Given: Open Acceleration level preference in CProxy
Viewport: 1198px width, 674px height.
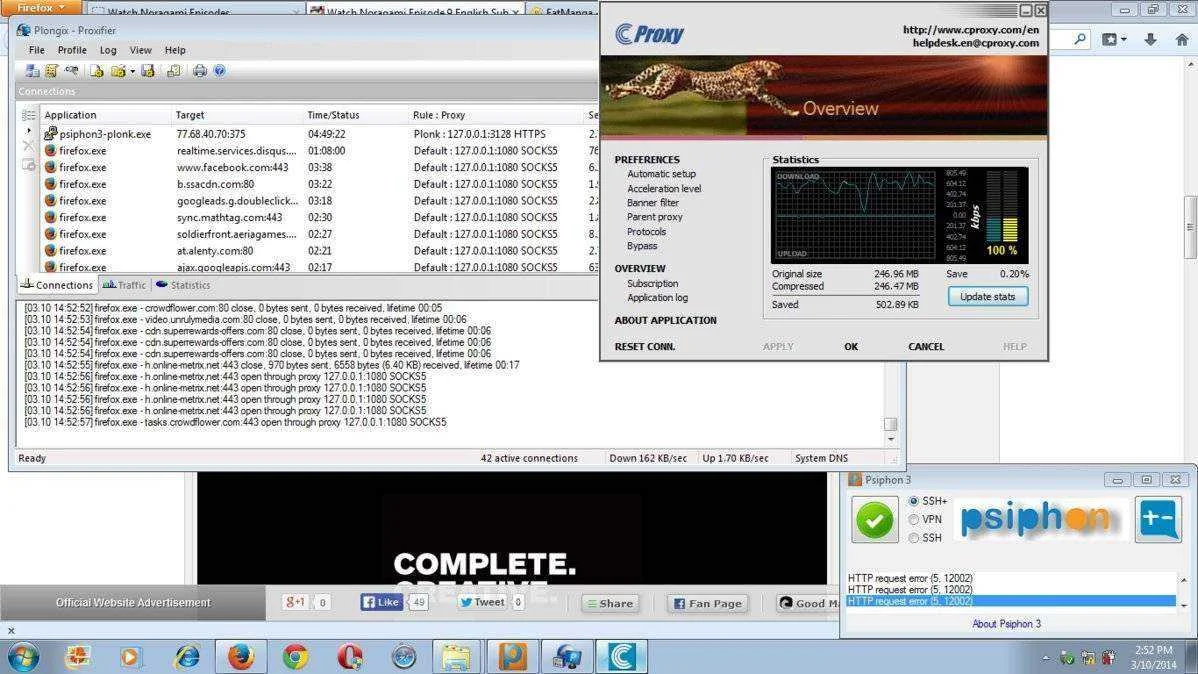Looking at the screenshot, I should click(664, 189).
